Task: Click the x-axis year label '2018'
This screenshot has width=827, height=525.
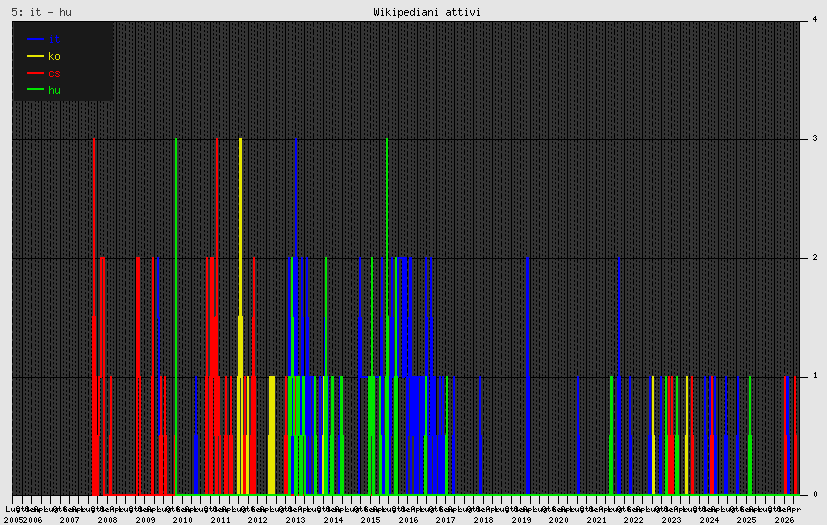Action: pos(483,520)
